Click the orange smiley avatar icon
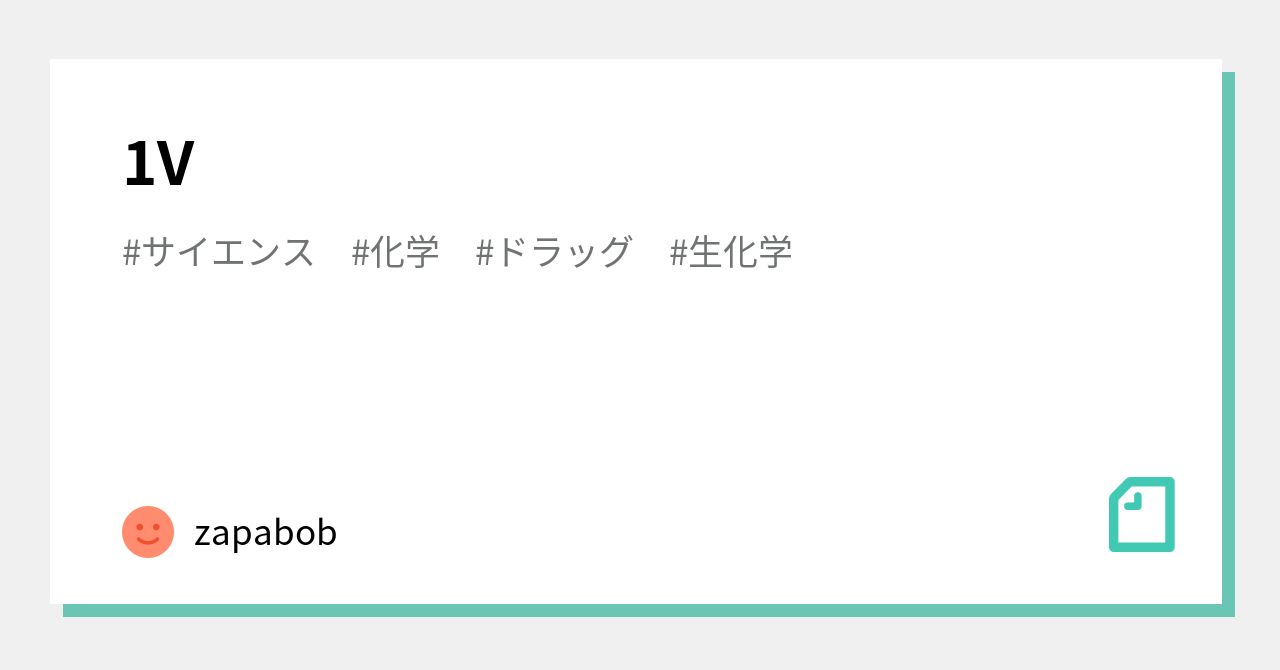 (148, 532)
